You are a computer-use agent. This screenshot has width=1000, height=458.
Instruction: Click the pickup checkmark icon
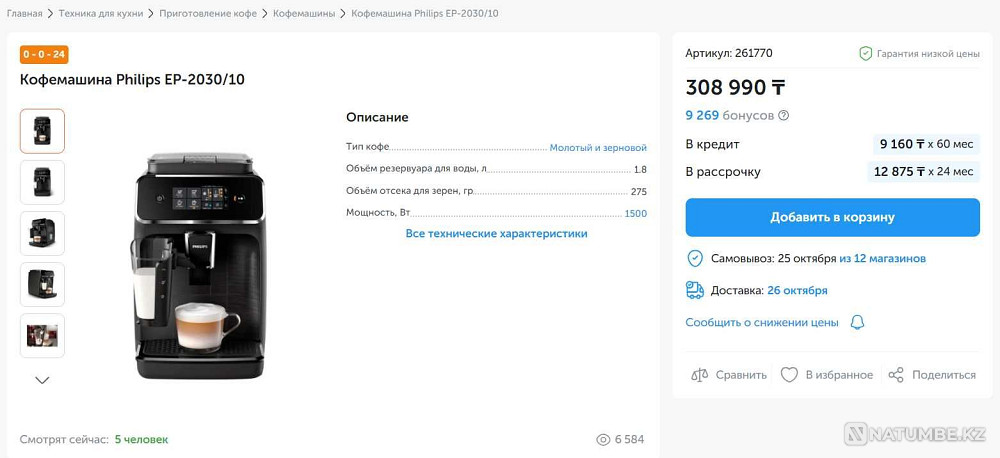695,258
